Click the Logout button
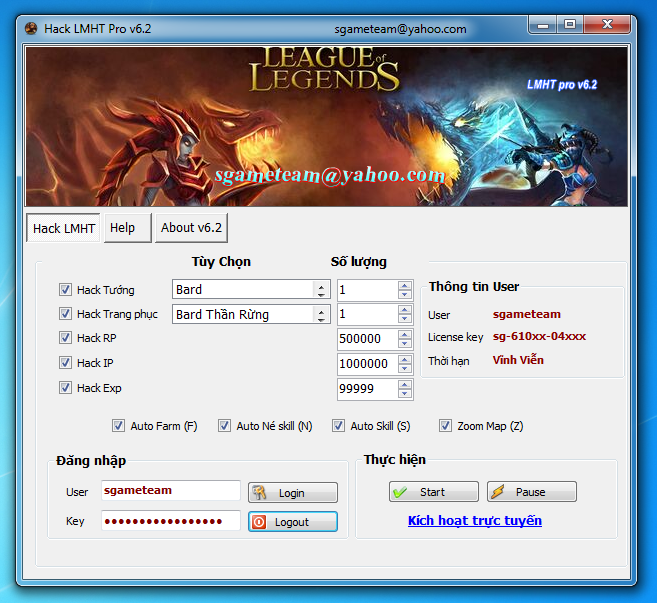 pos(292,522)
